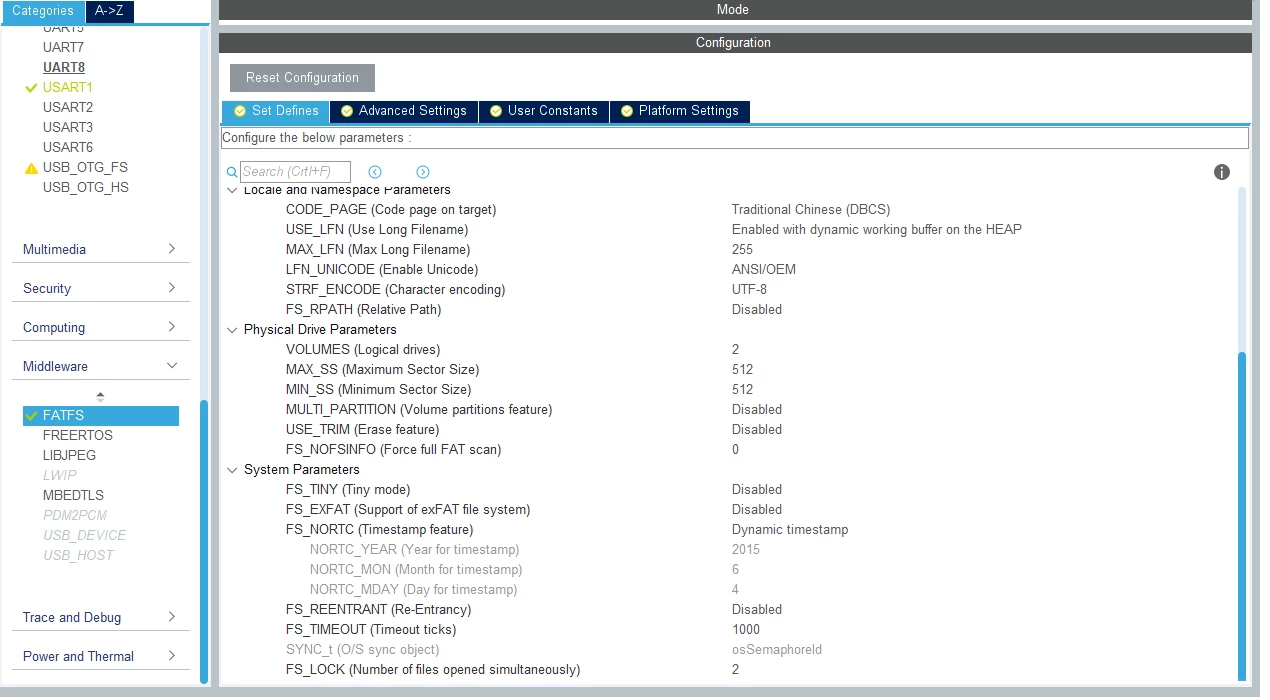The height and width of the screenshot is (700, 1270).
Task: Collapse Locale and Namespace Parameters group
Action: (232, 190)
